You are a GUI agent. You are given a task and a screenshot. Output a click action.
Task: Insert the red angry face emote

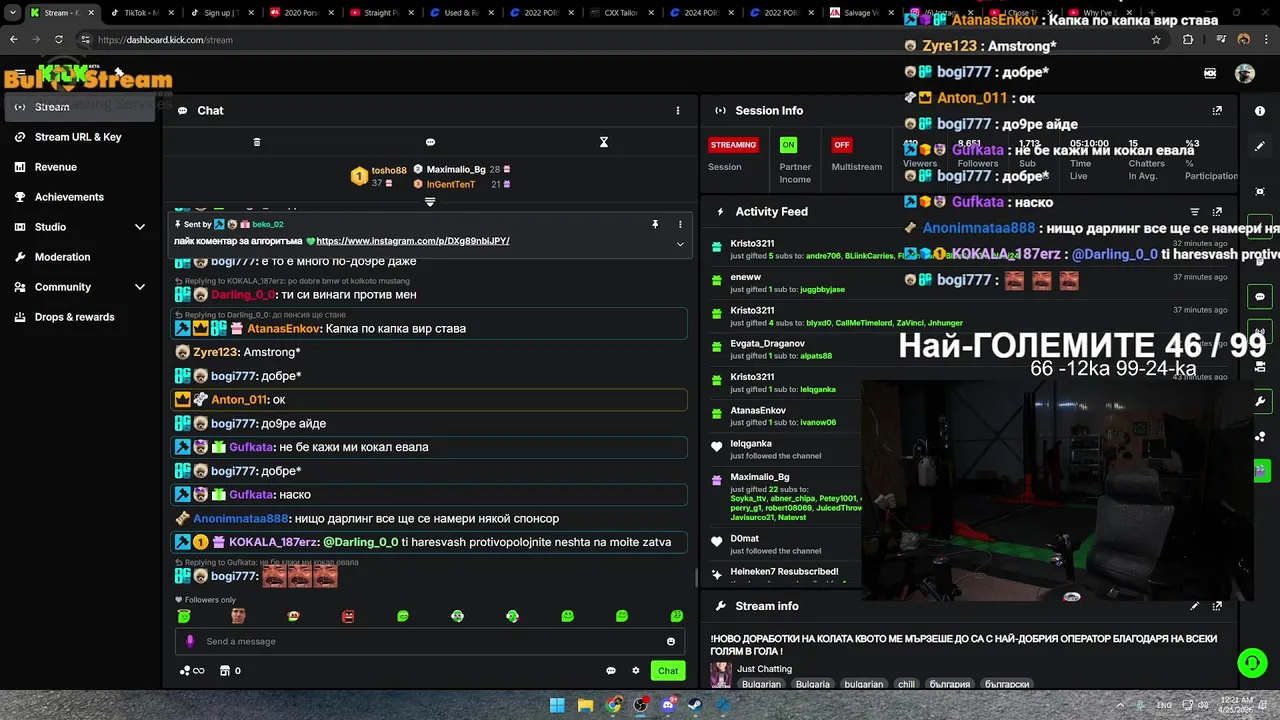tap(348, 616)
